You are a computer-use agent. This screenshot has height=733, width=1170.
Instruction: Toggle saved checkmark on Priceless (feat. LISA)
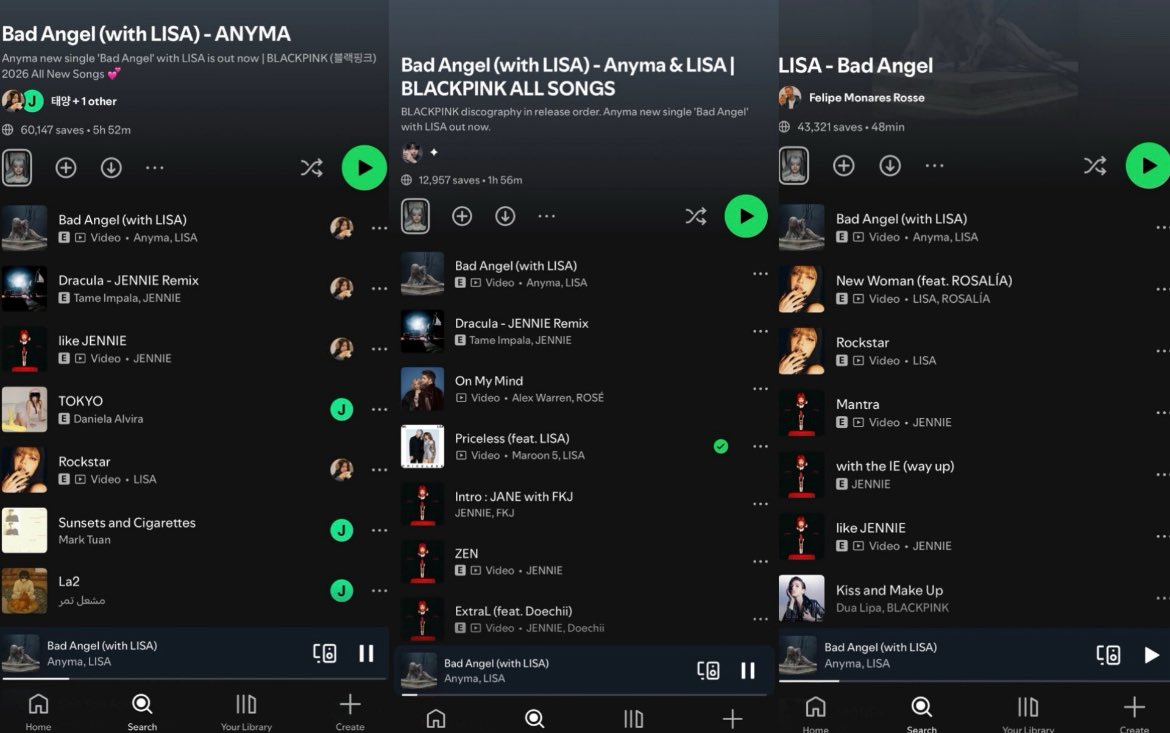(x=721, y=446)
